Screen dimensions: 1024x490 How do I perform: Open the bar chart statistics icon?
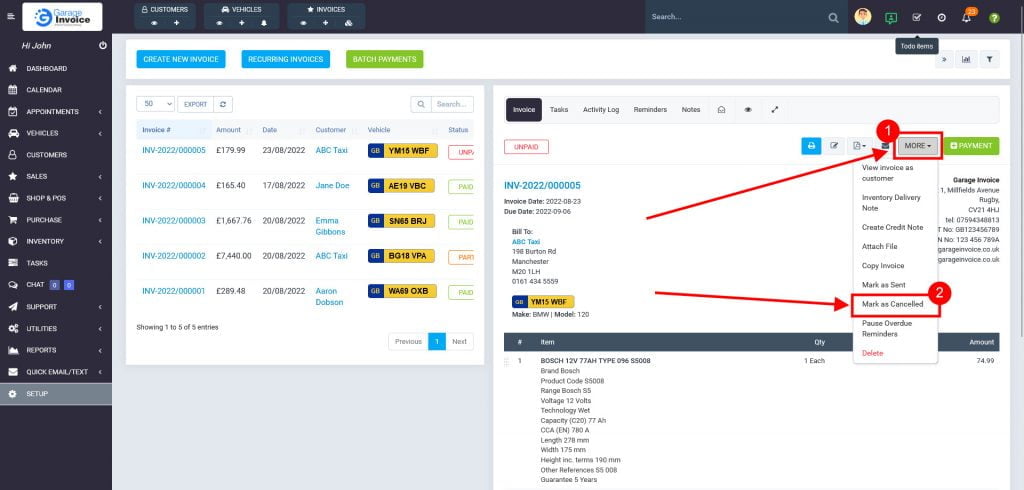coord(966,59)
